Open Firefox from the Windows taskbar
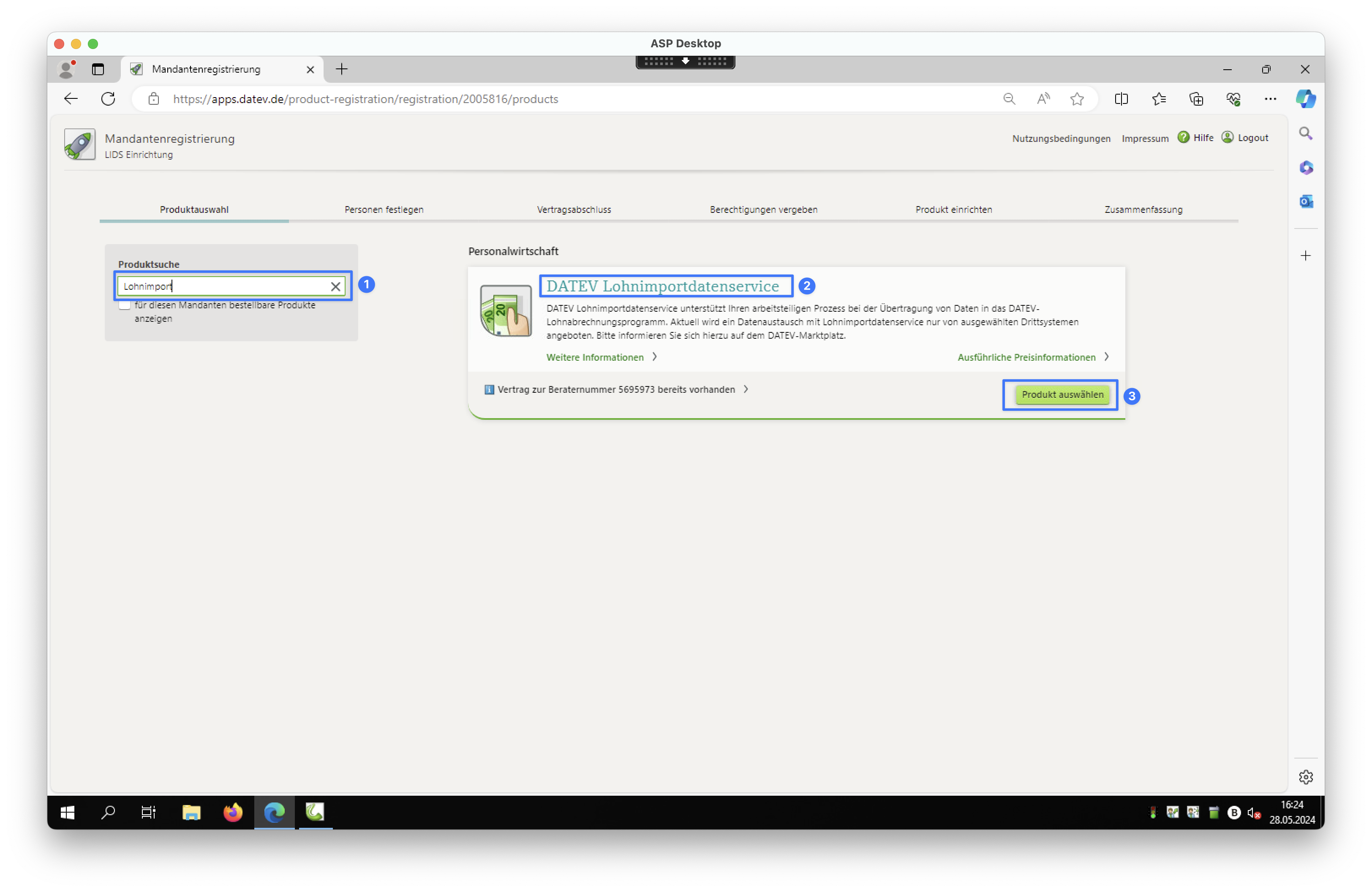This screenshot has width=1372, height=892. [x=233, y=813]
